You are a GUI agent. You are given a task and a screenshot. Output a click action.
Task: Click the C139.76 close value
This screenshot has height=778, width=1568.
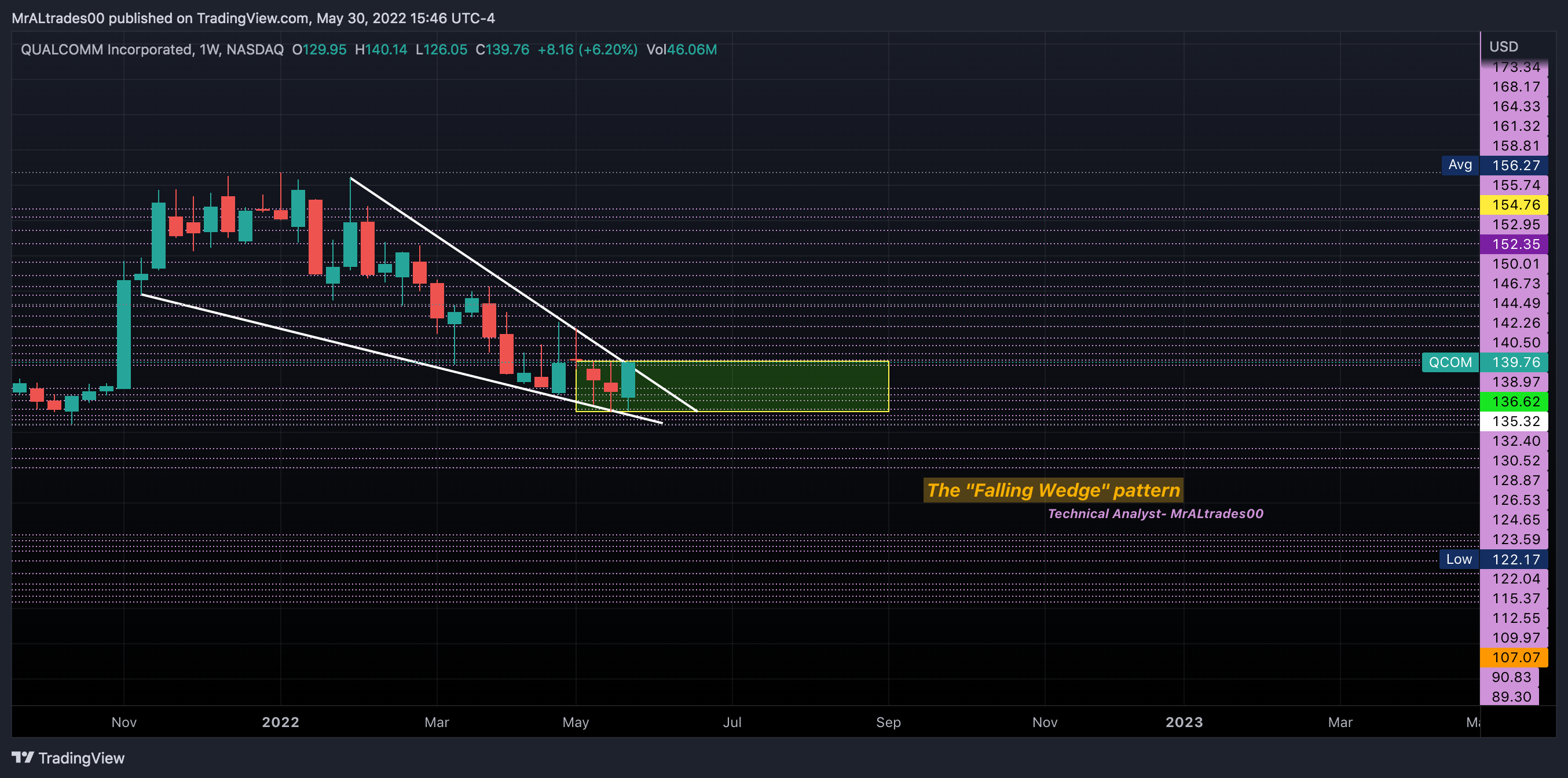[502, 49]
